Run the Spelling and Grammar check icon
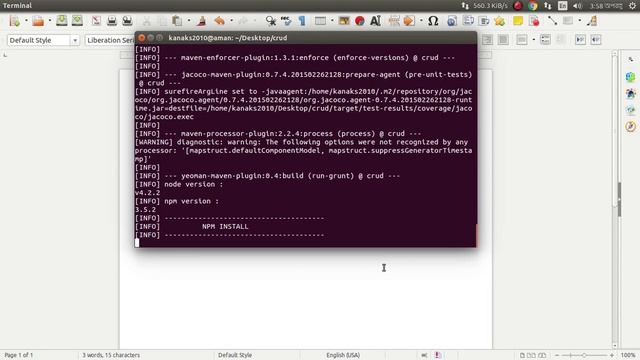640x360 pixels. point(286,20)
